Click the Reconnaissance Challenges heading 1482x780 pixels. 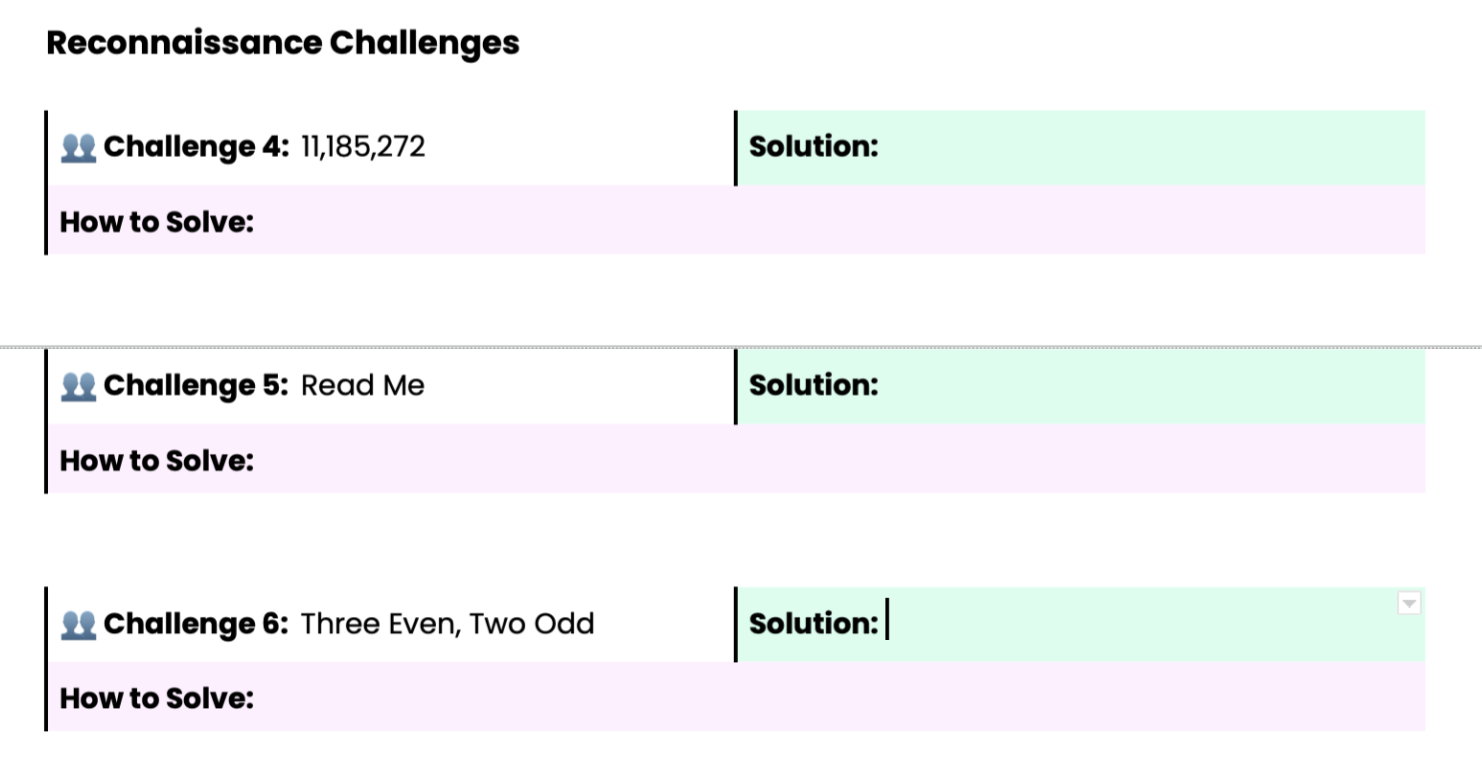coord(283,43)
